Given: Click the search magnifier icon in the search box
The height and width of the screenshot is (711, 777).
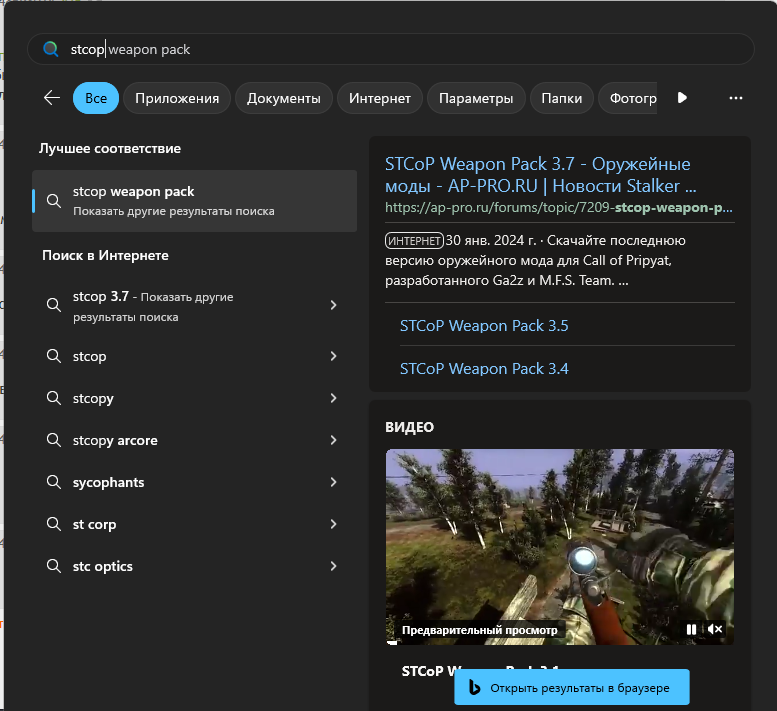Looking at the screenshot, I should [51, 49].
